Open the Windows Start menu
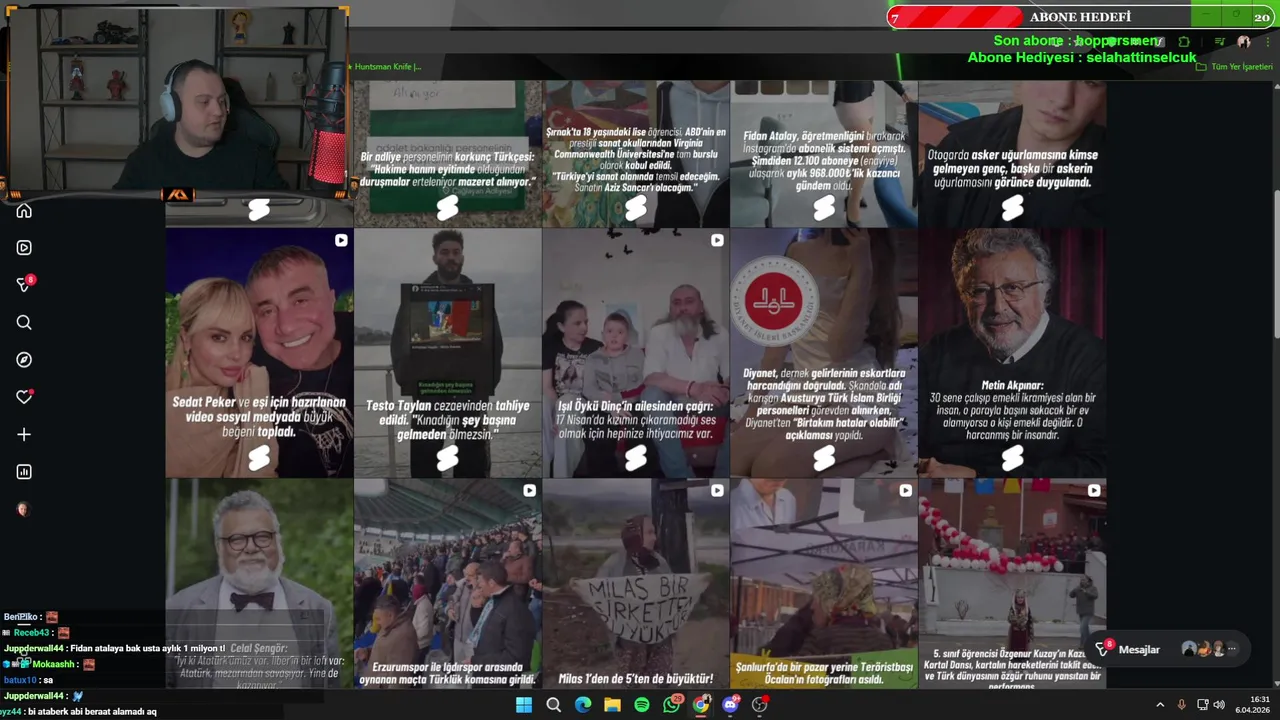This screenshot has width=1280, height=720. 524,705
